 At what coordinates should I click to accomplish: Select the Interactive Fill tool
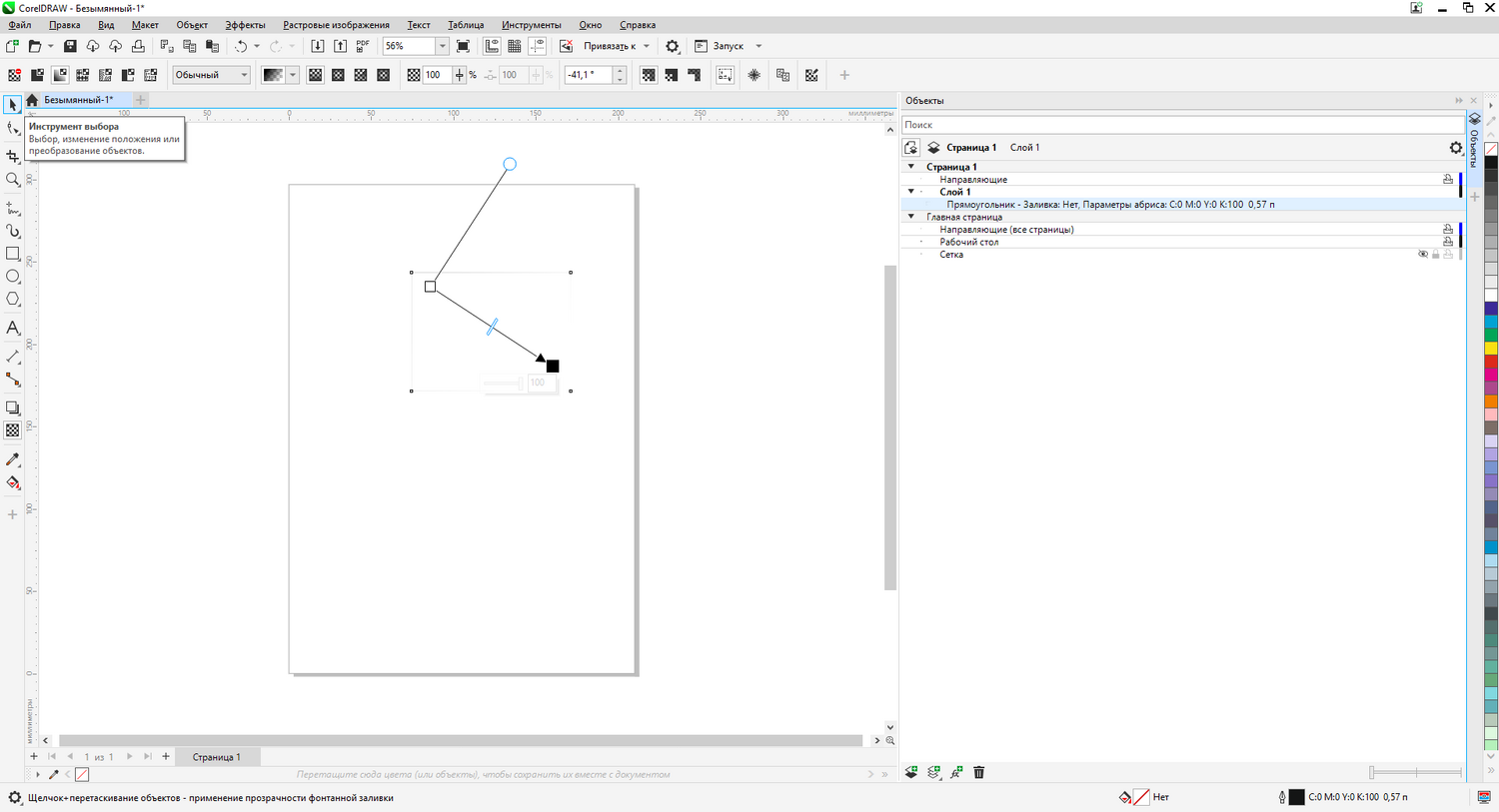point(13,482)
